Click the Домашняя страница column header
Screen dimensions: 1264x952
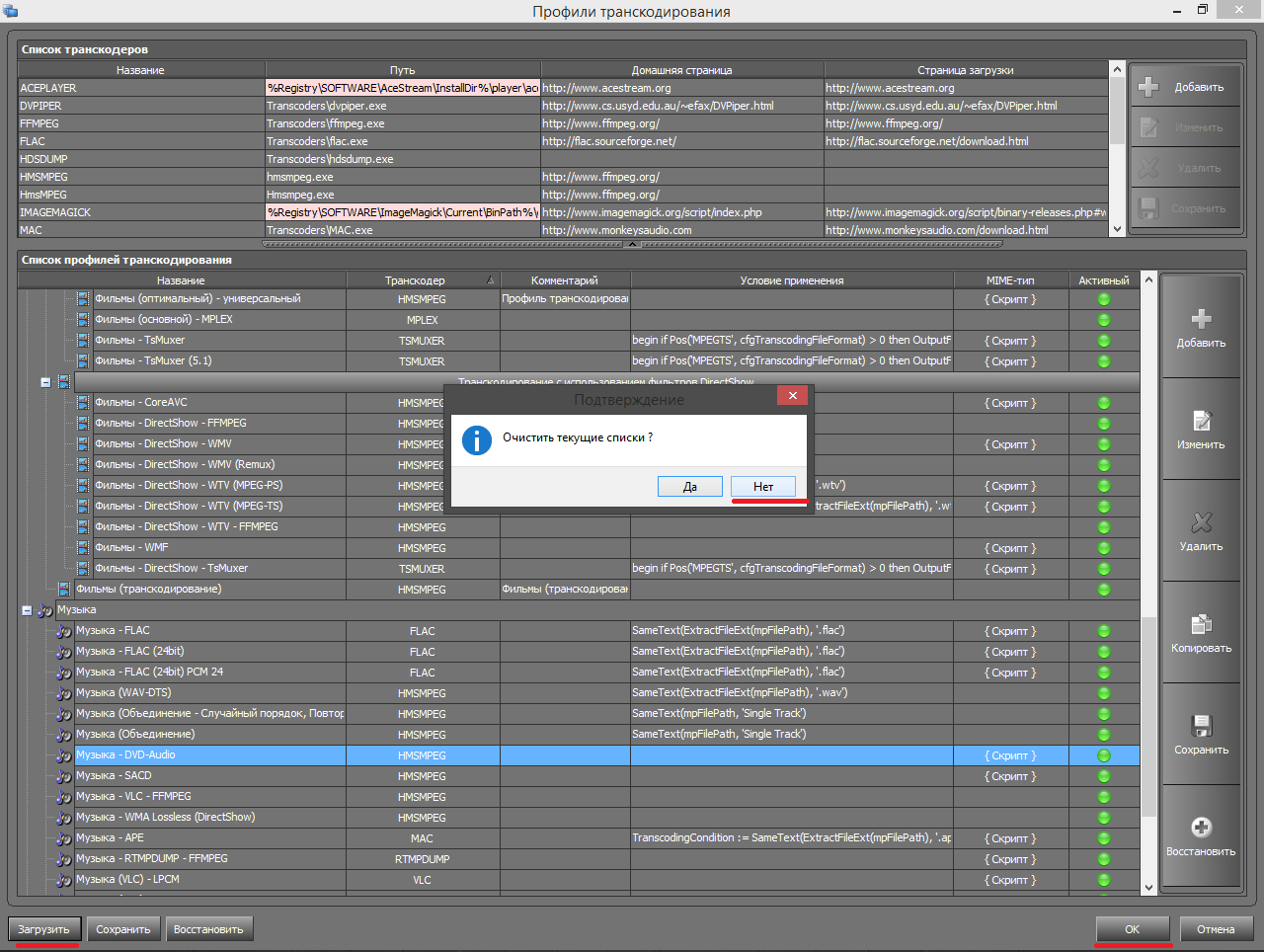pyautogui.click(x=681, y=70)
